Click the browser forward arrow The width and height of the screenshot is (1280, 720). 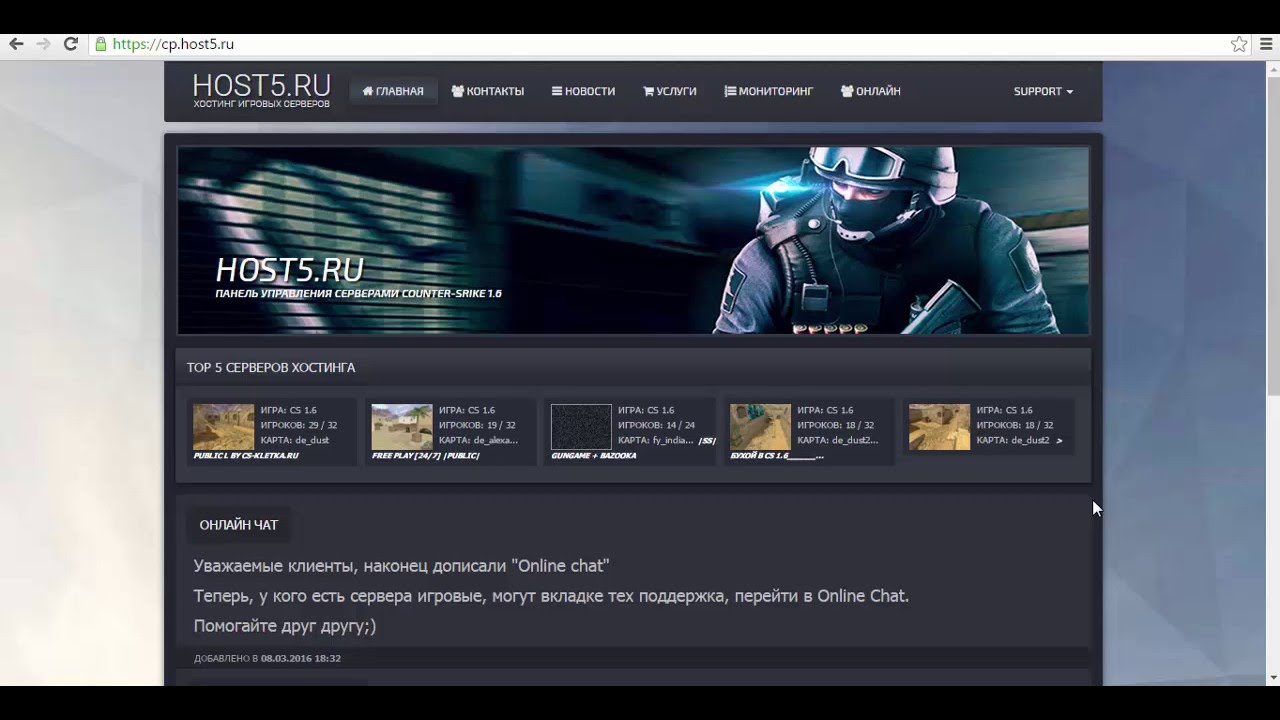(43, 44)
